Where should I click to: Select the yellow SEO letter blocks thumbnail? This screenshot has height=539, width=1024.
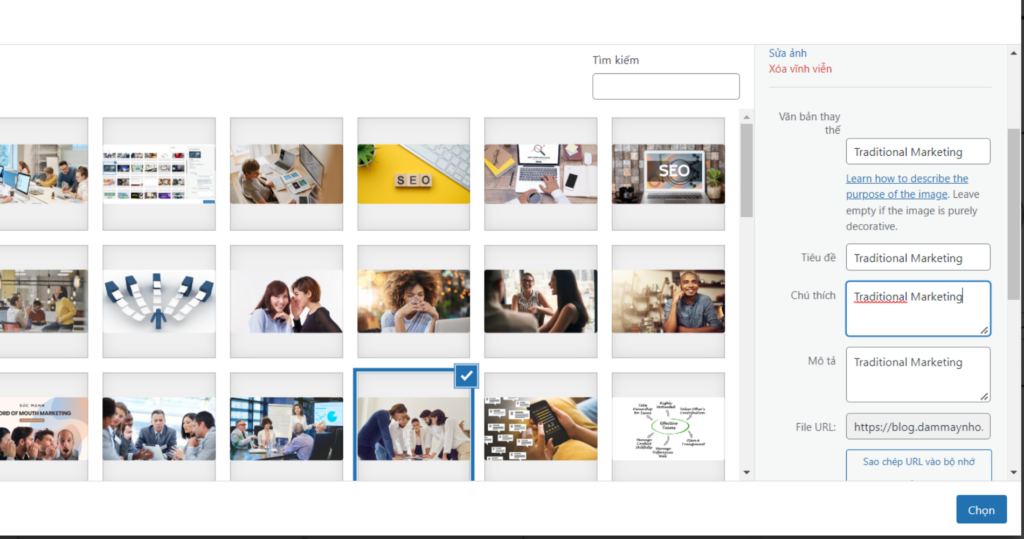(x=413, y=174)
